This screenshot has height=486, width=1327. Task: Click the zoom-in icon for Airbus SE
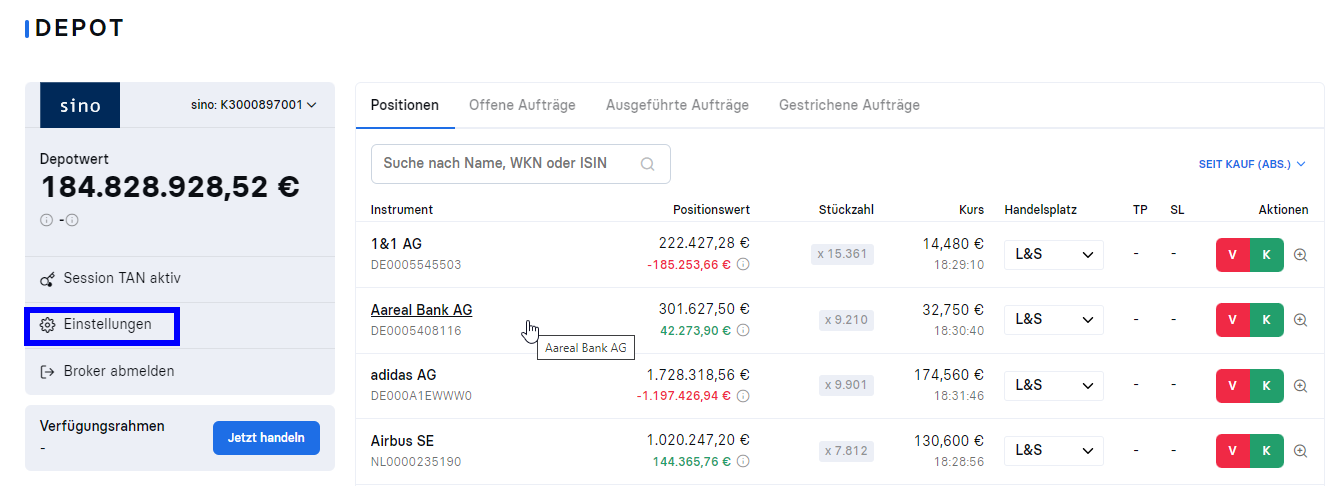pos(1300,451)
